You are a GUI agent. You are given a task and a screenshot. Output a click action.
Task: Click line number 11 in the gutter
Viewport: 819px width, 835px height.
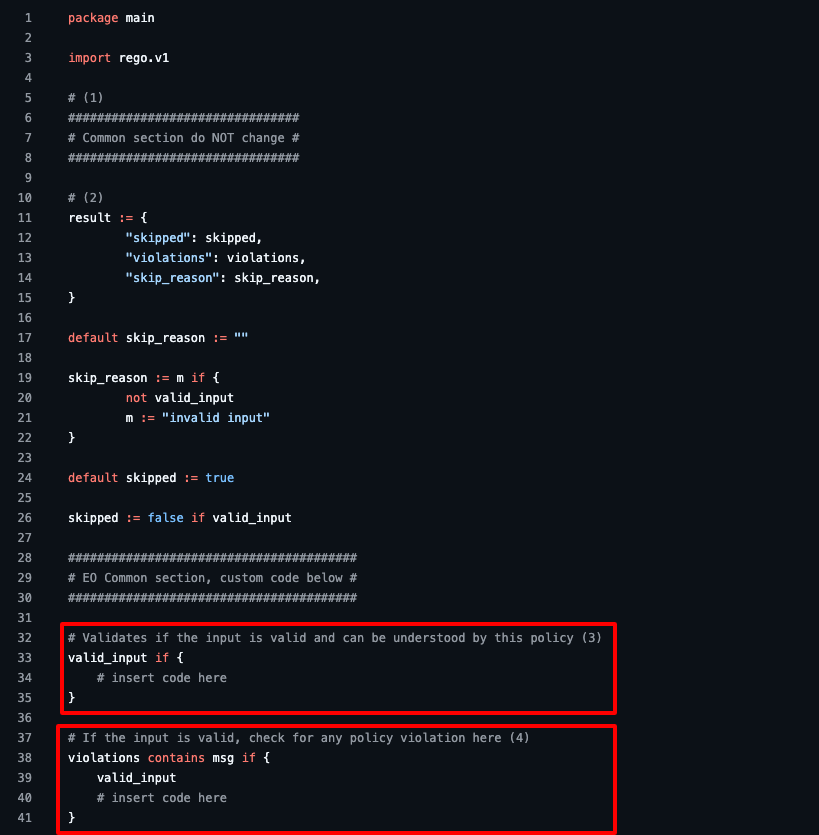coord(25,218)
